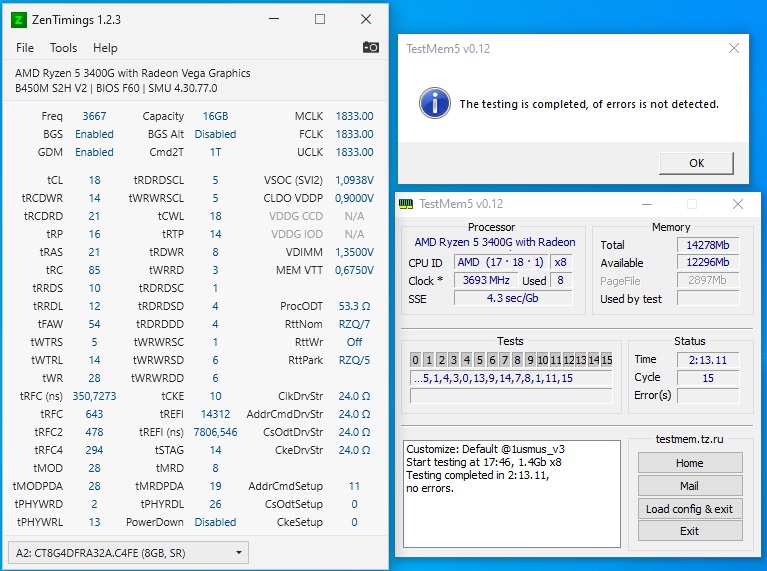
Task: Click the FCLK value 1833.00
Action: click(354, 134)
